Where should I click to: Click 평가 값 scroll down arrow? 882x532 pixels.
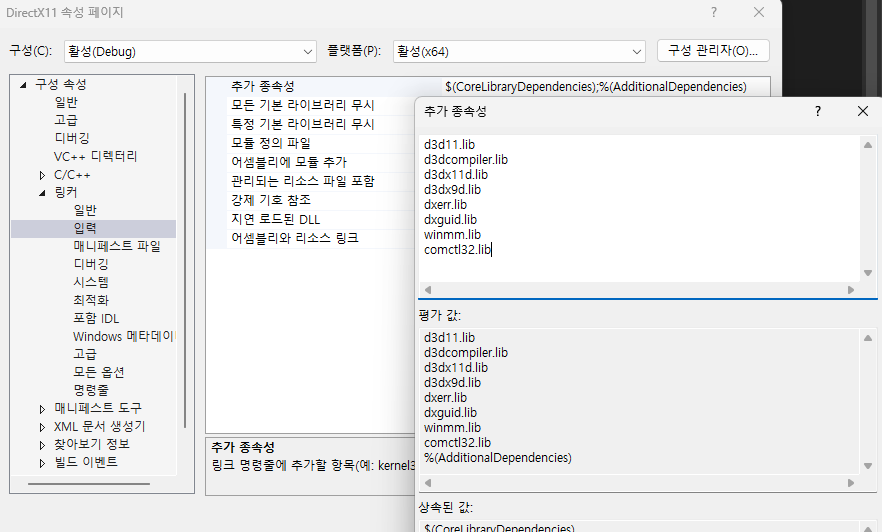pyautogui.click(x=868, y=466)
